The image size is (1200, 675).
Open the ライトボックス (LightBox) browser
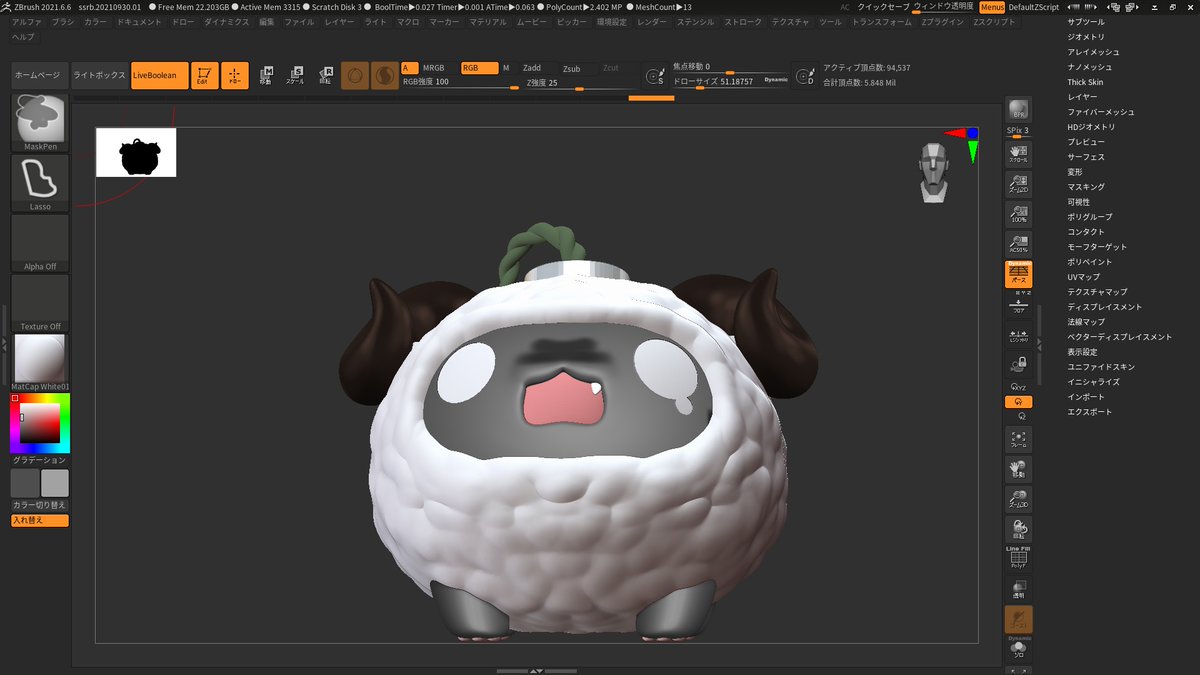(100, 75)
